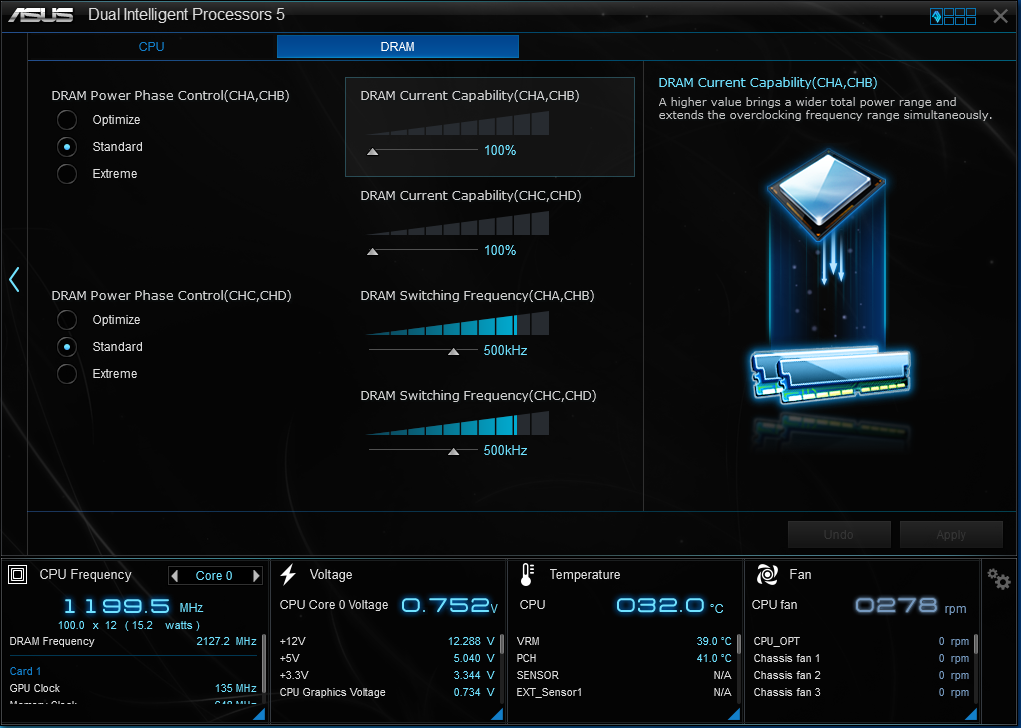Click the DRAM Frequency 2127.2 MHz value
1021x728 pixels.
click(x=227, y=641)
